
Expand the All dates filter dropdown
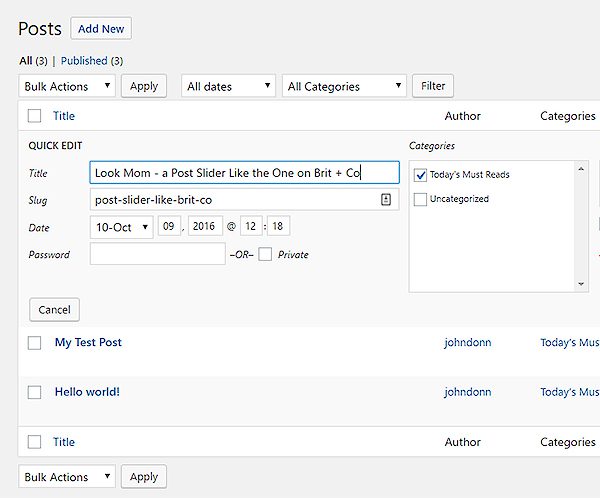pyautogui.click(x=228, y=86)
